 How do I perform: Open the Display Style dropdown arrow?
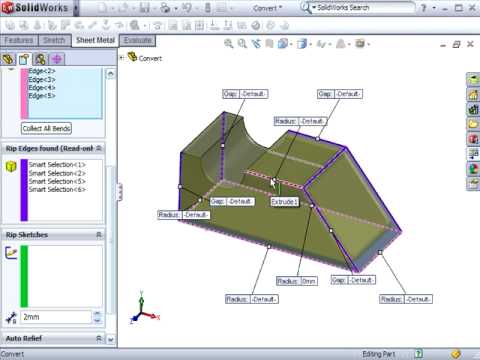310,44
